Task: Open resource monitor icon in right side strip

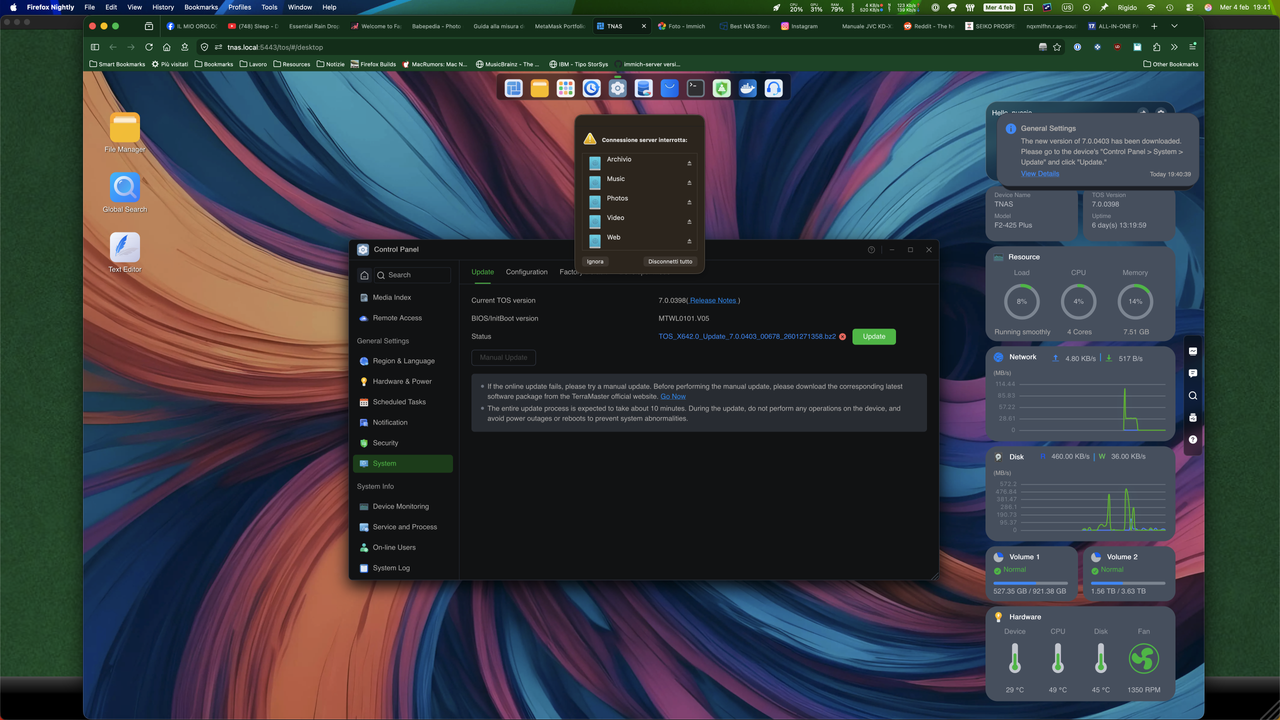Action: click(1193, 351)
